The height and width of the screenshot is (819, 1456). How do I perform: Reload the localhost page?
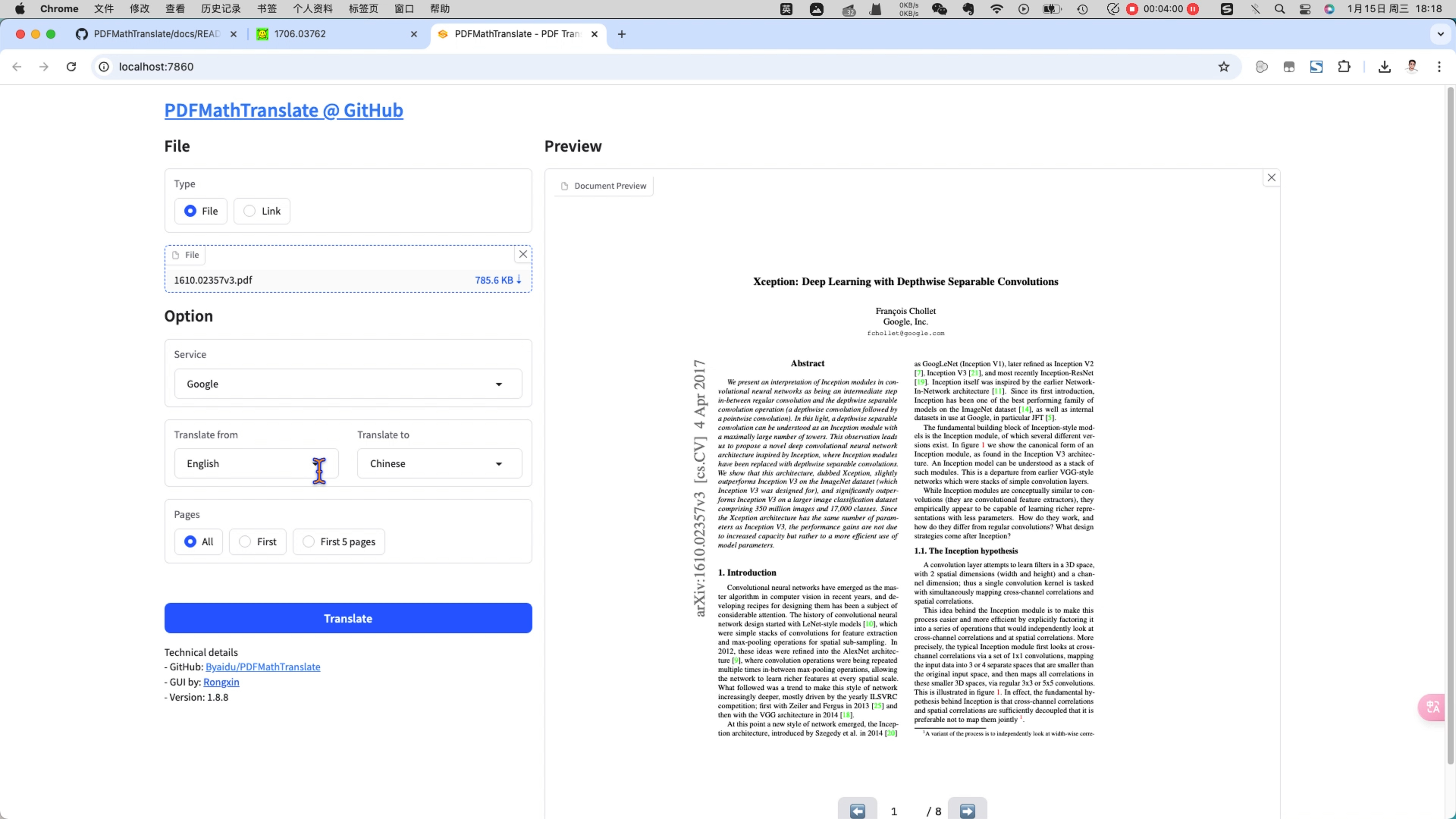pos(71,67)
